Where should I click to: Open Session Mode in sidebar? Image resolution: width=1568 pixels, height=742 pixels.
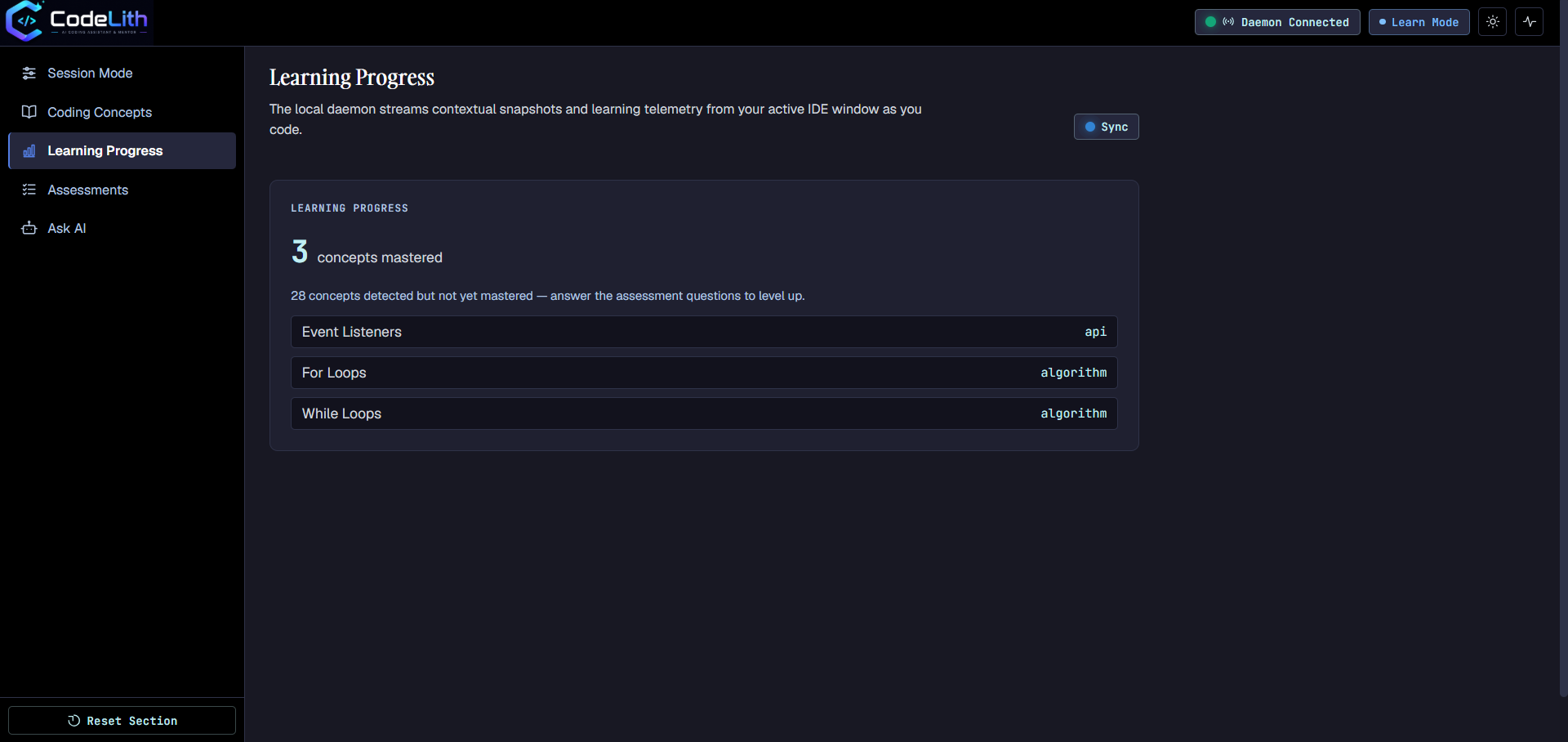point(122,74)
